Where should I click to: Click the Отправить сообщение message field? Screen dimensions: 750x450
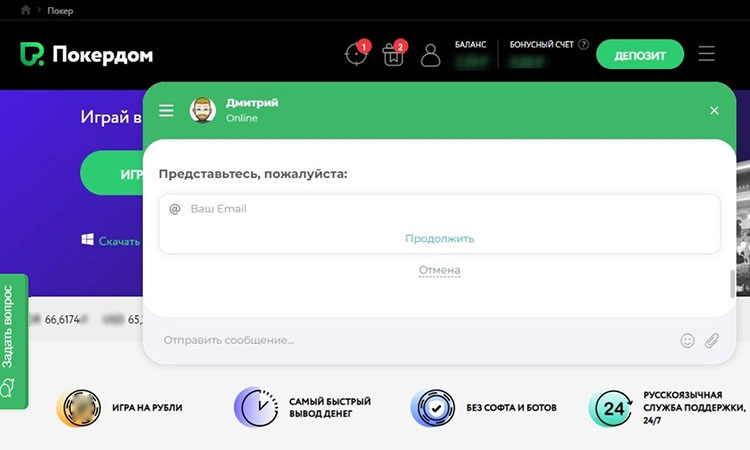416,340
